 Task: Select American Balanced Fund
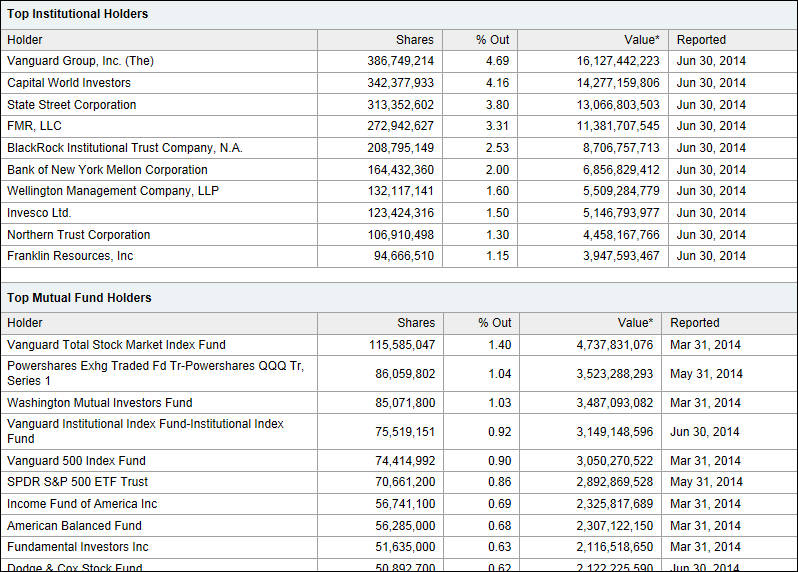pyautogui.click(x=74, y=526)
